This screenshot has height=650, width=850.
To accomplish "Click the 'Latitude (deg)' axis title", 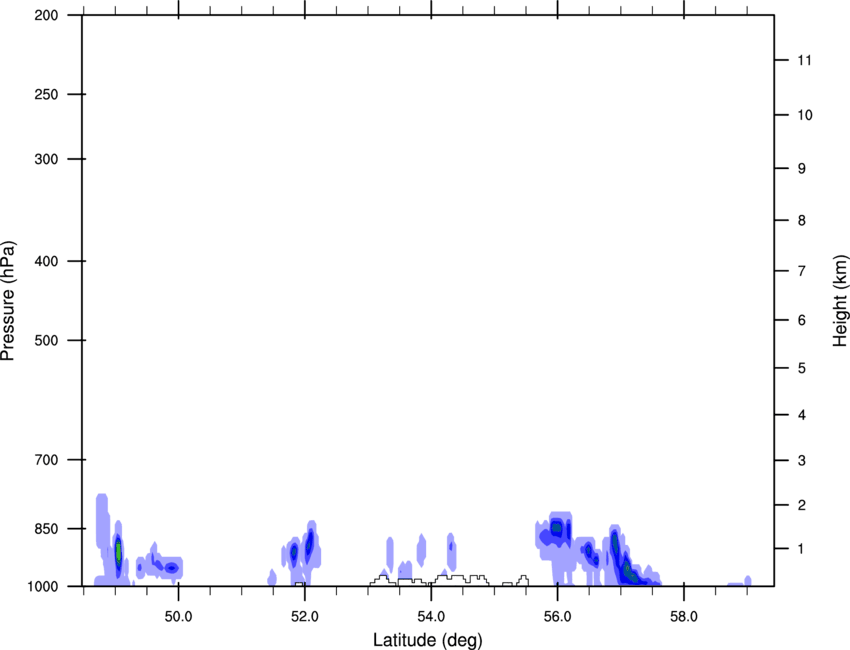I will click(x=428, y=640).
